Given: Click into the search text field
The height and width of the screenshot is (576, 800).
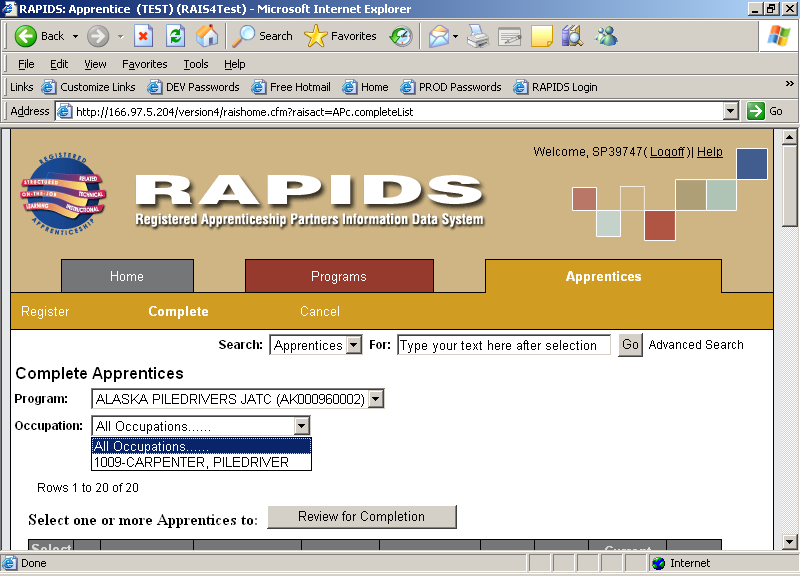Looking at the screenshot, I should click(x=504, y=345).
